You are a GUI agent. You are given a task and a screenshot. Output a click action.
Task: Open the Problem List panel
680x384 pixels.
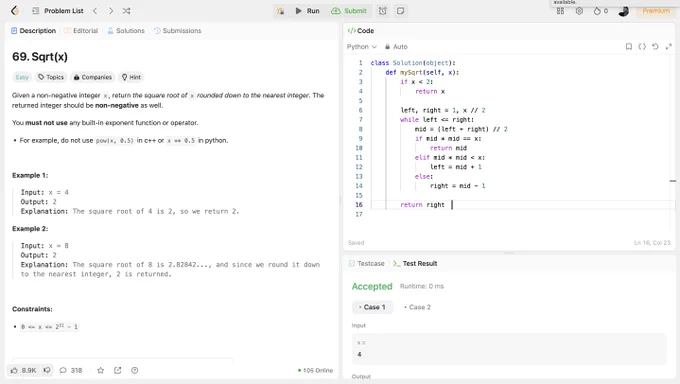pyautogui.click(x=58, y=11)
